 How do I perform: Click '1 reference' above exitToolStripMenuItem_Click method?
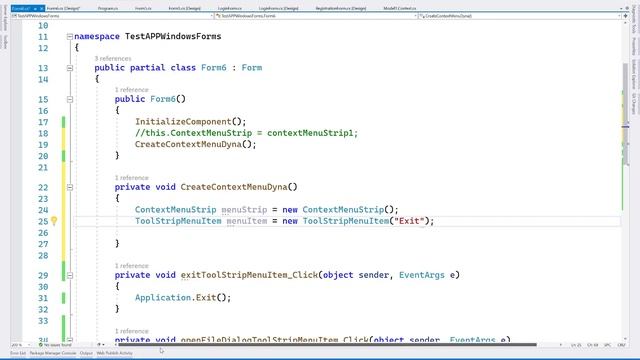131,266
